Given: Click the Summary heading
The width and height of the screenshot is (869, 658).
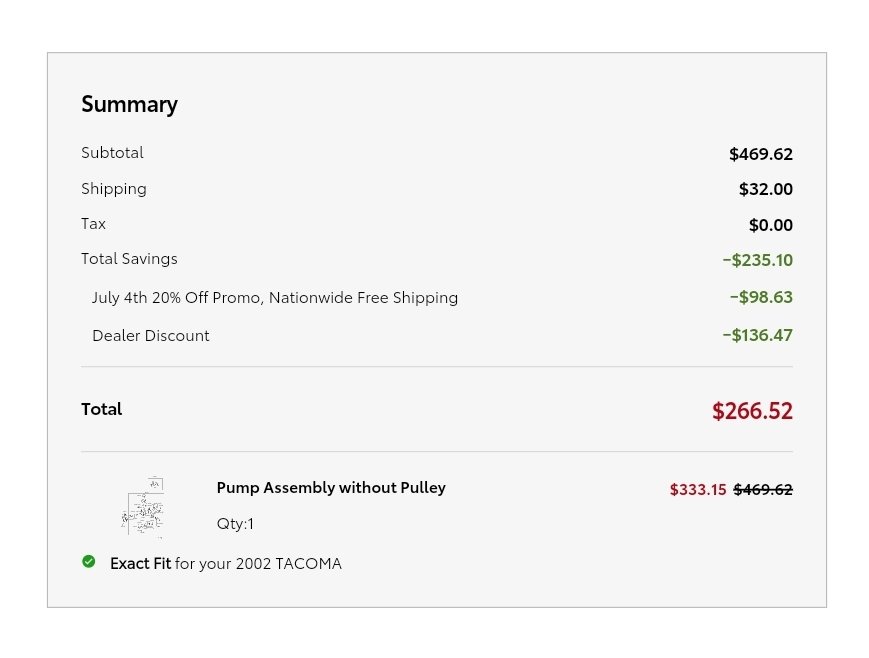Looking at the screenshot, I should (x=129, y=104).
